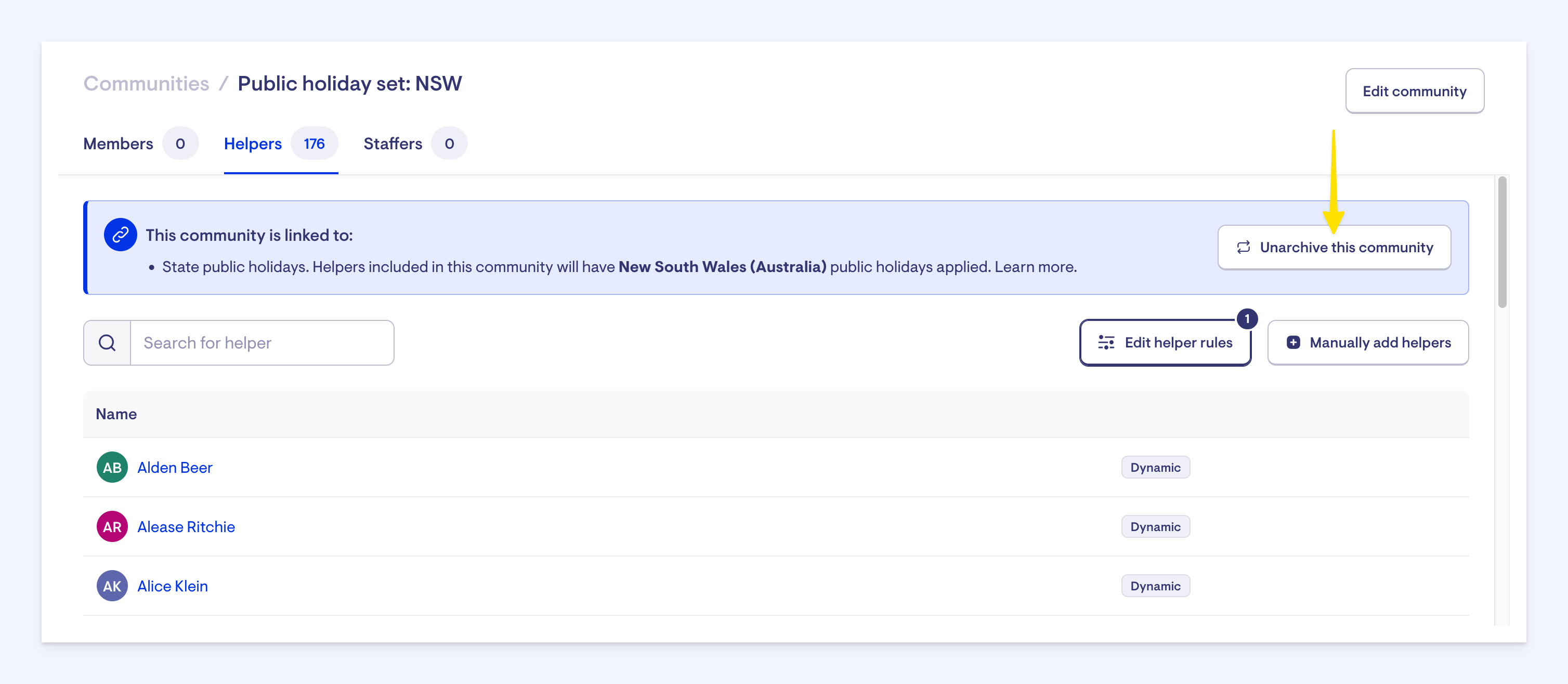This screenshot has height=684, width=1568.
Task: Click the plus icon on Manually add helpers
Action: (x=1293, y=343)
